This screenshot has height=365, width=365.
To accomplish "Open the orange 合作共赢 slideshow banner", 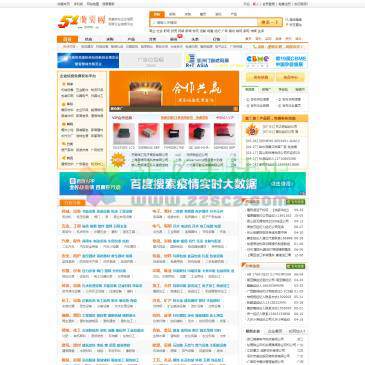I will point(174,91).
